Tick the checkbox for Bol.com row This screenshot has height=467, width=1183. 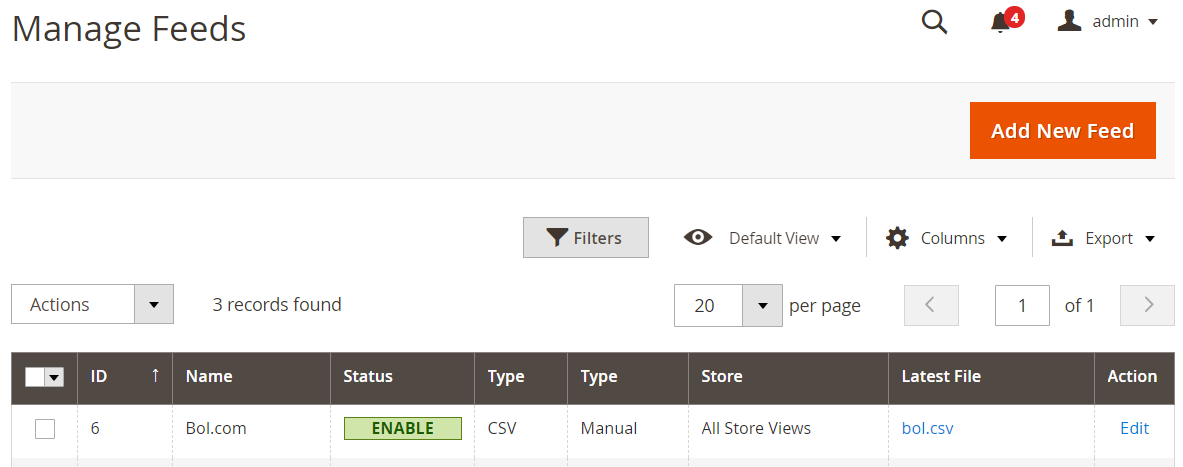45,429
